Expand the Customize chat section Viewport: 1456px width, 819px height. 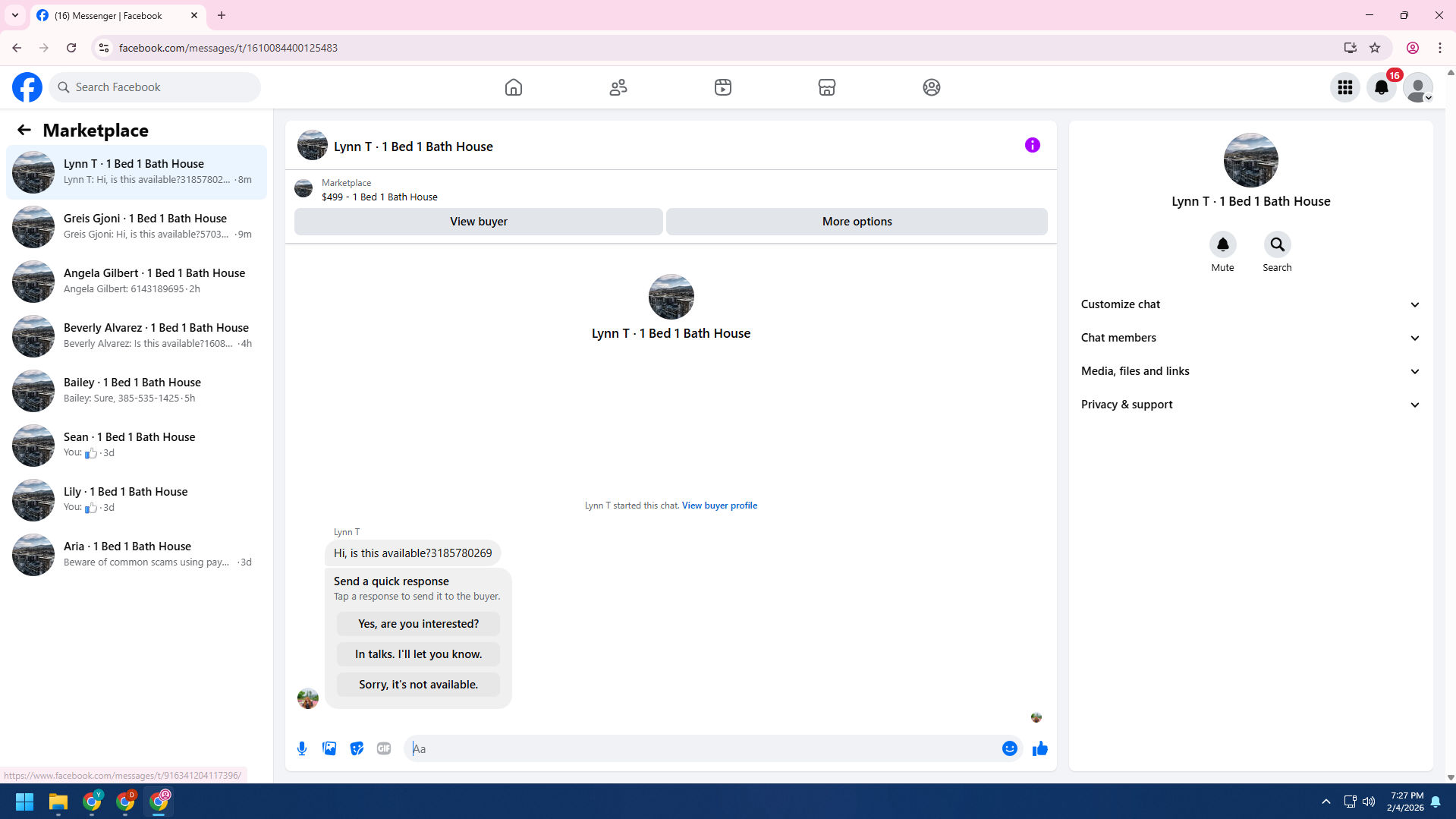click(1250, 304)
